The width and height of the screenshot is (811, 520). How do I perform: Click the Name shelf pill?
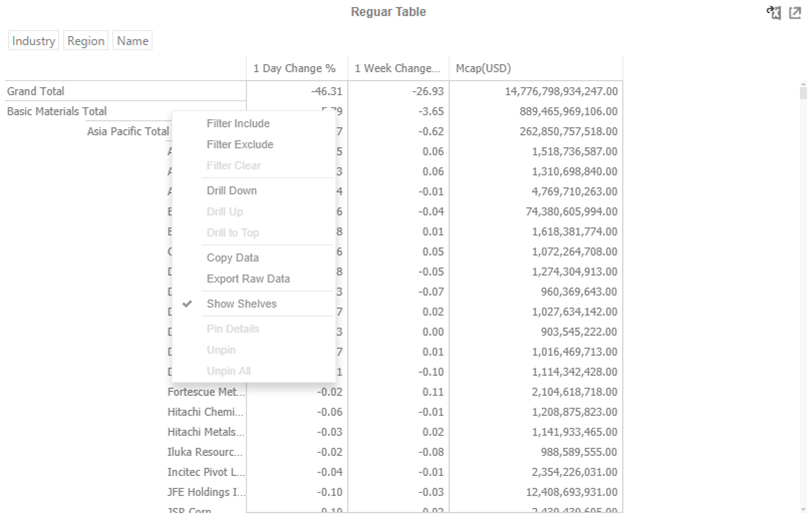132,41
